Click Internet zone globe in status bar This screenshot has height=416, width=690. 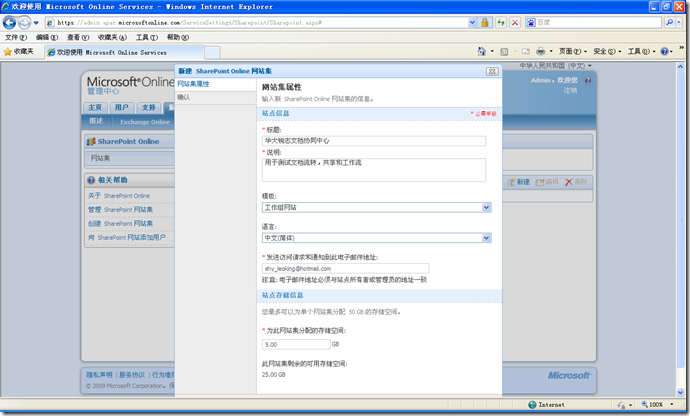[x=532, y=405]
